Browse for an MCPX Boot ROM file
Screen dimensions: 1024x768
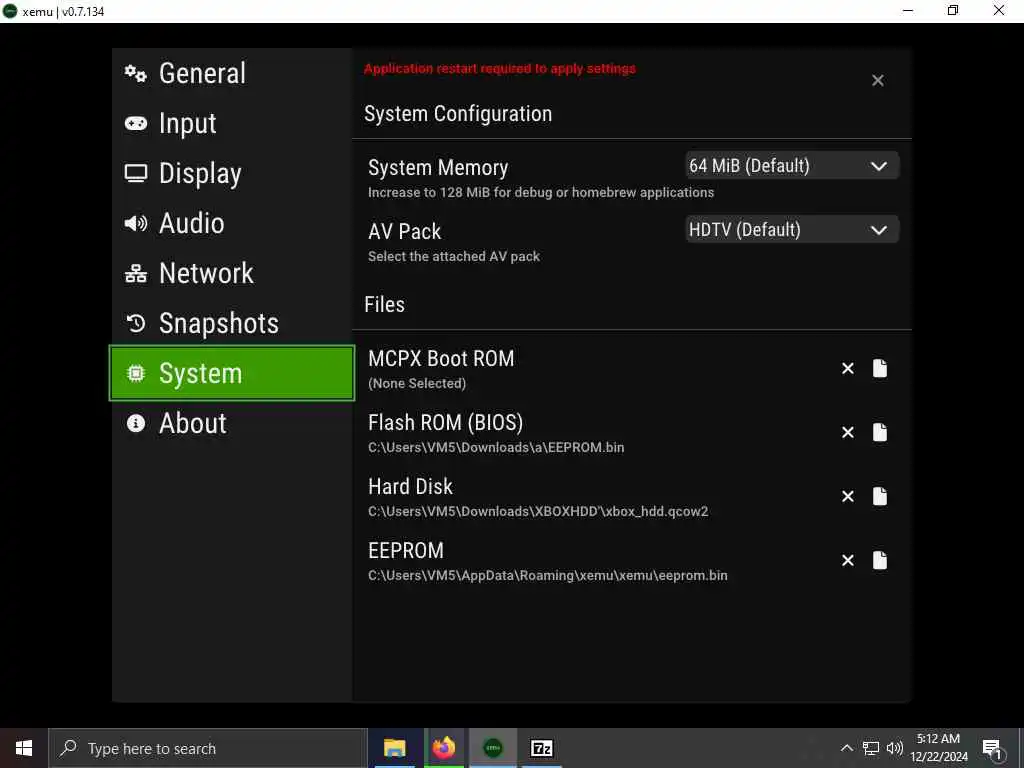click(880, 368)
